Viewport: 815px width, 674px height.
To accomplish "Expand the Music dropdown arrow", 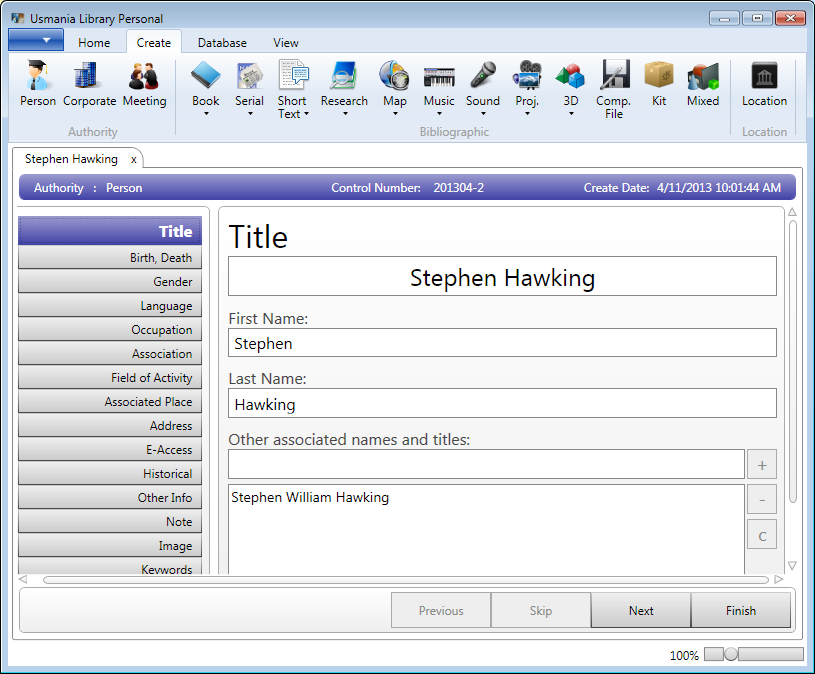I will (x=439, y=113).
